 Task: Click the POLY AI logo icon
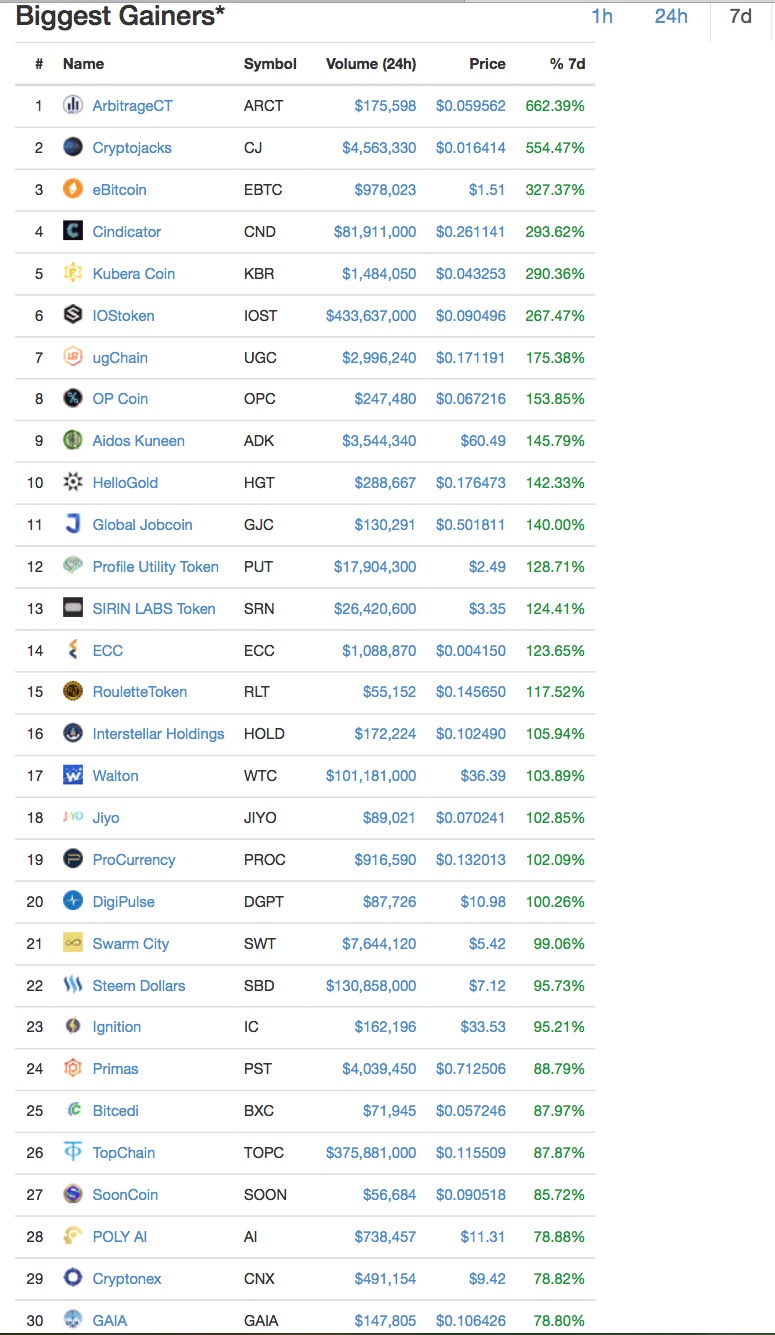click(x=73, y=1236)
